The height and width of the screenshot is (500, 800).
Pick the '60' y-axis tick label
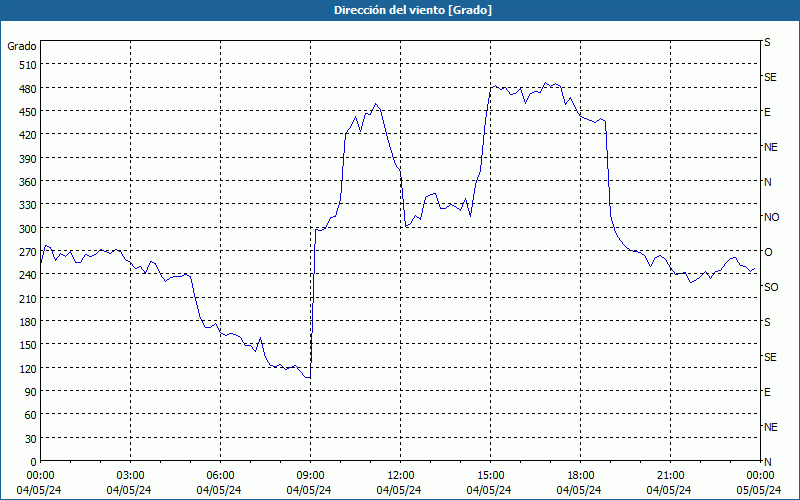31,415
